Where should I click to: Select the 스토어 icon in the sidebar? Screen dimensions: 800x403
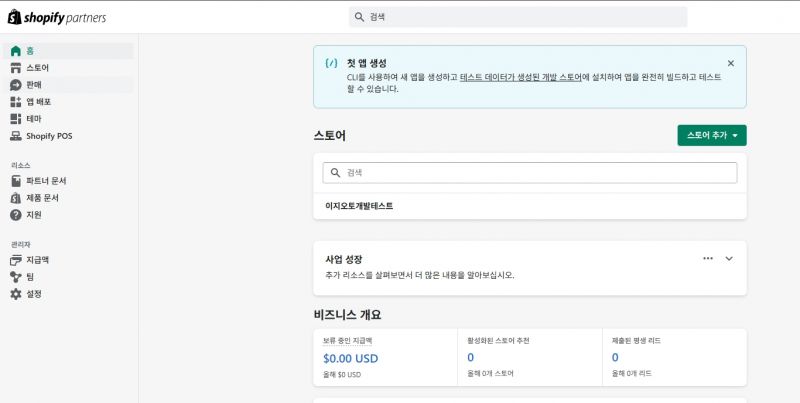pos(16,68)
